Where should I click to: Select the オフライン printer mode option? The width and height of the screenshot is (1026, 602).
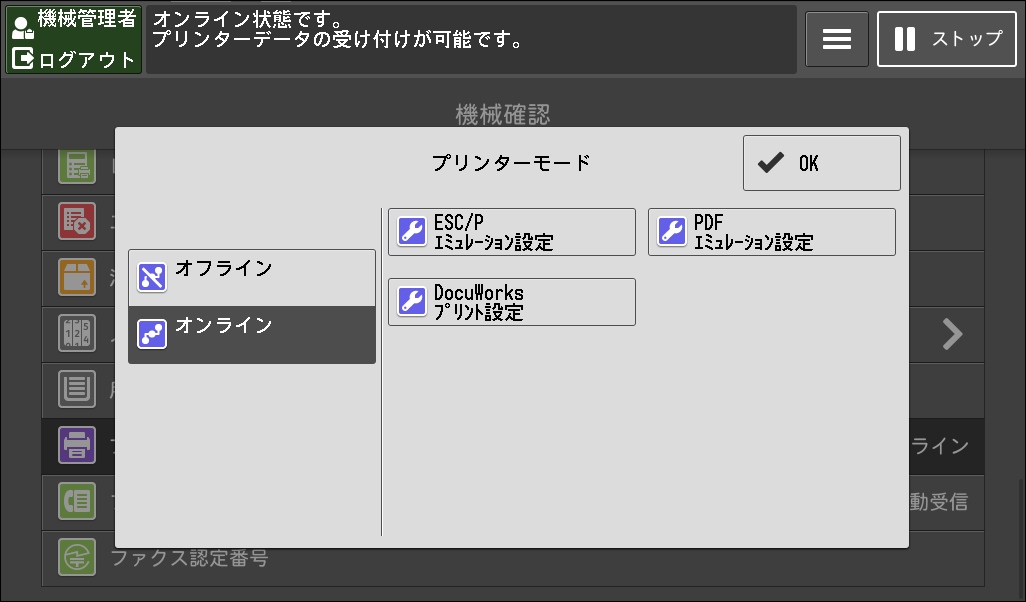(x=252, y=278)
